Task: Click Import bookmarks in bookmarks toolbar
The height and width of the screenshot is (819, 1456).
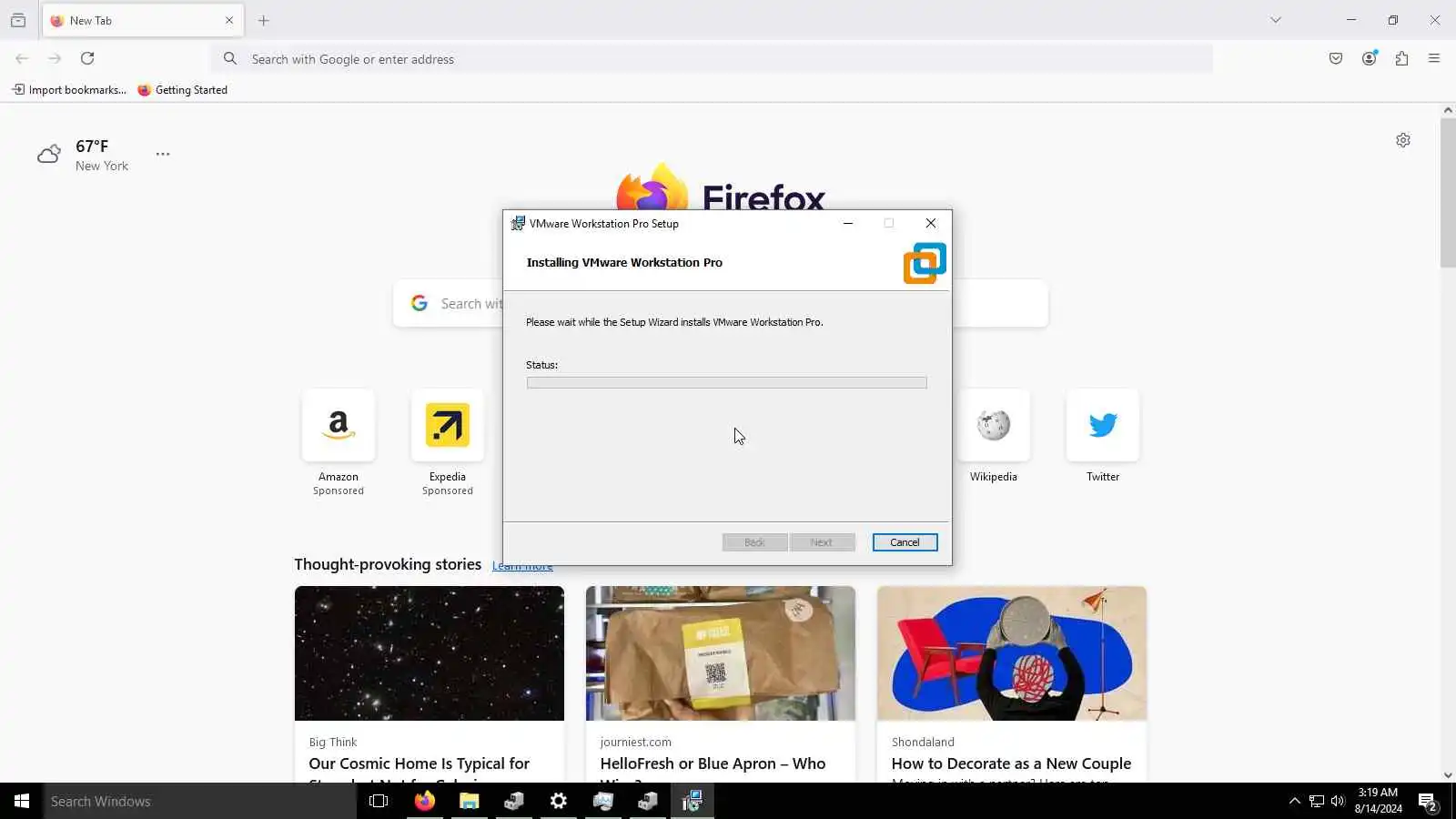Action: (69, 90)
